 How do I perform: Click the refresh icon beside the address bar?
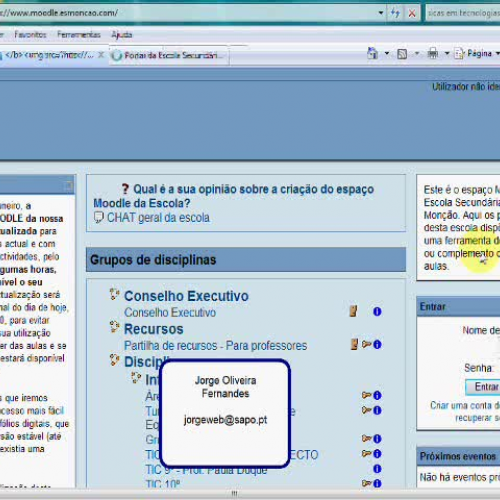395,13
